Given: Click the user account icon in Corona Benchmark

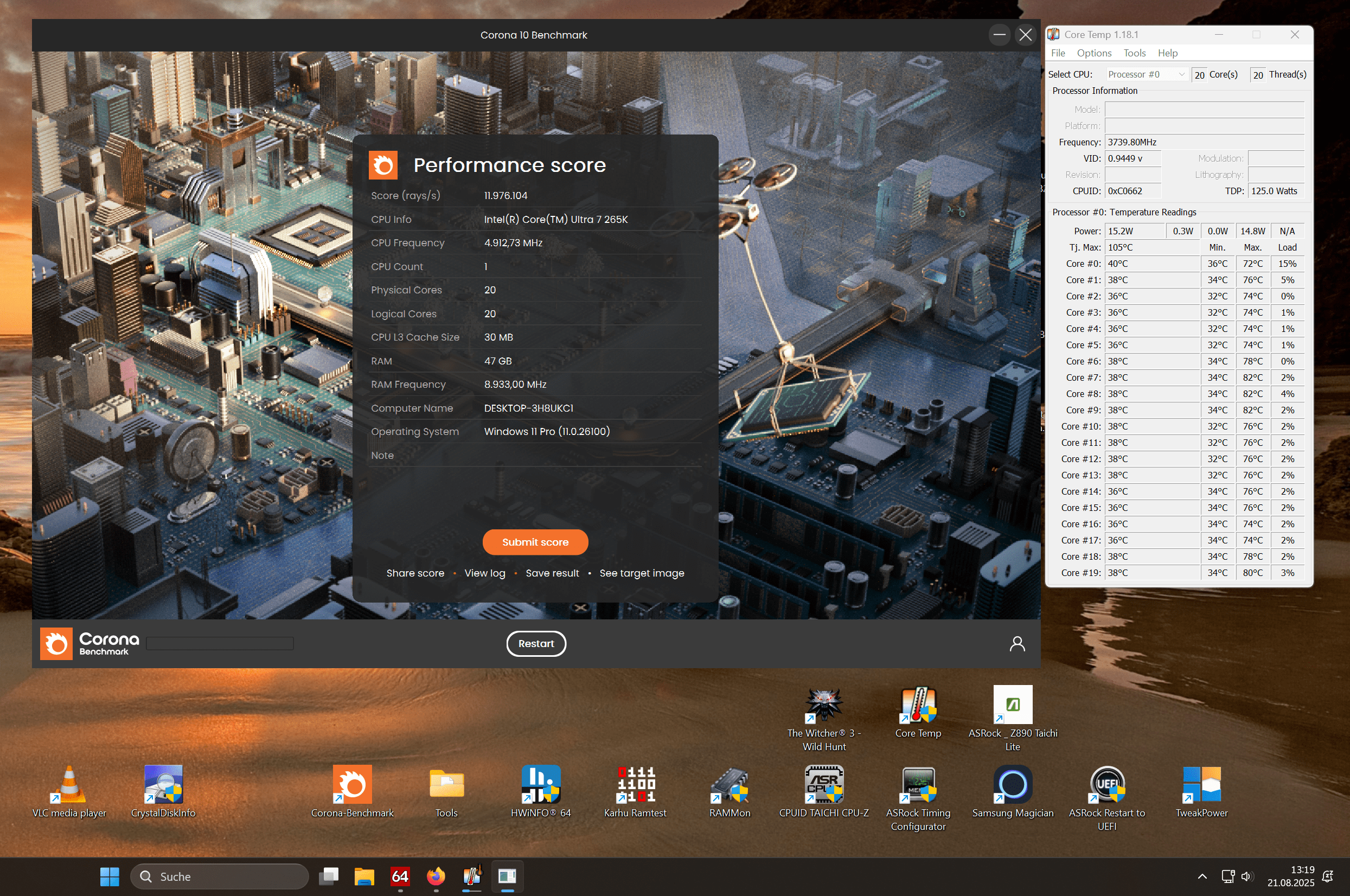Looking at the screenshot, I should 1017,643.
